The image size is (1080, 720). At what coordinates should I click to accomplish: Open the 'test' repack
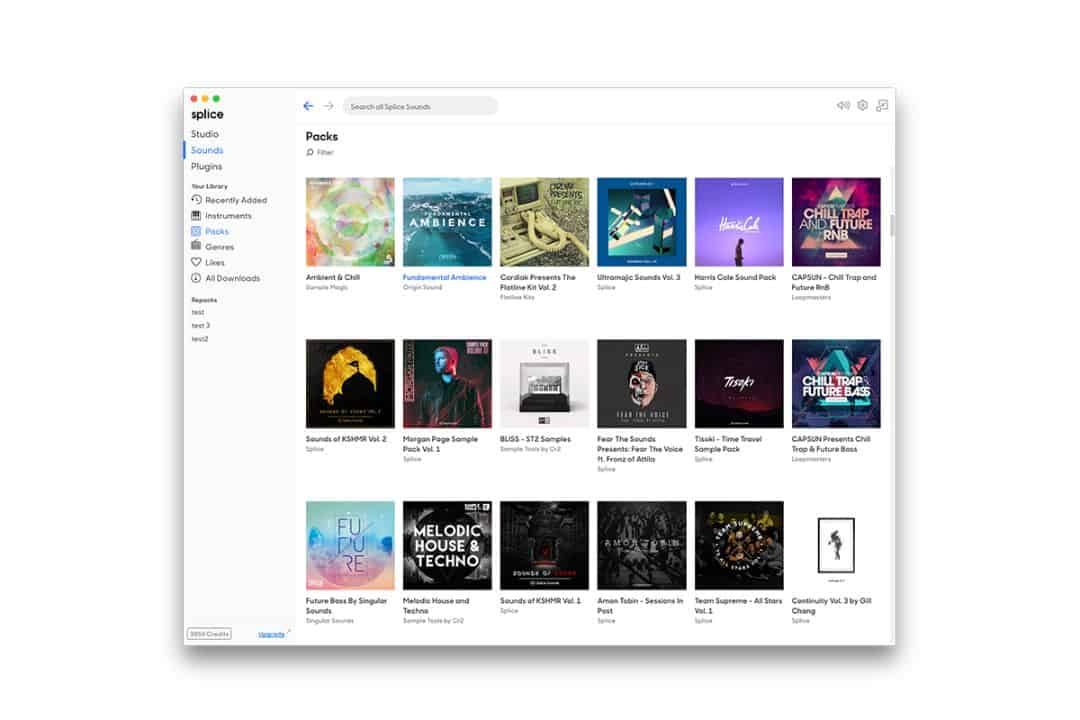(198, 312)
